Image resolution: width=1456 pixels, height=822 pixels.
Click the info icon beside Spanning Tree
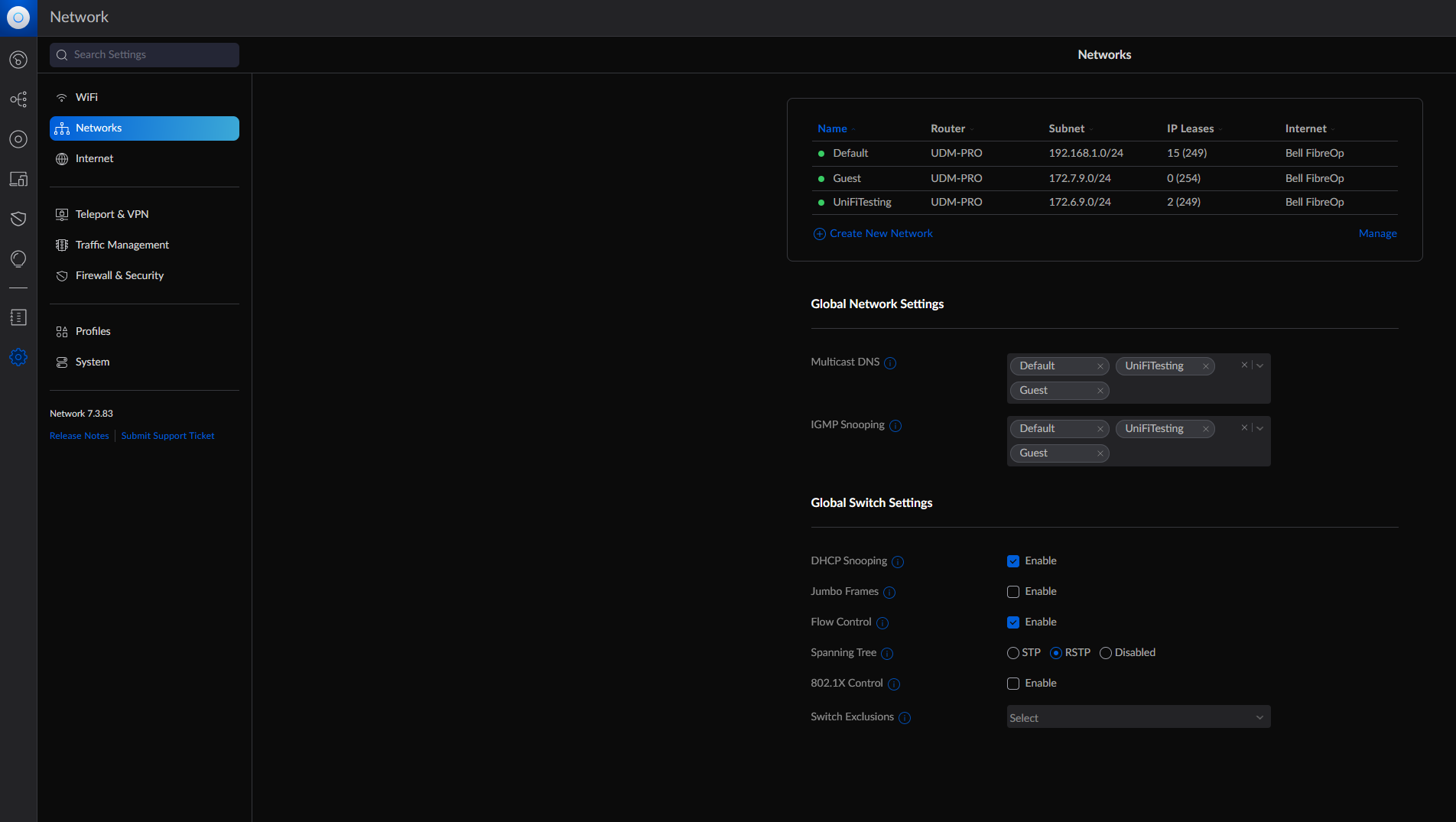[x=887, y=654]
